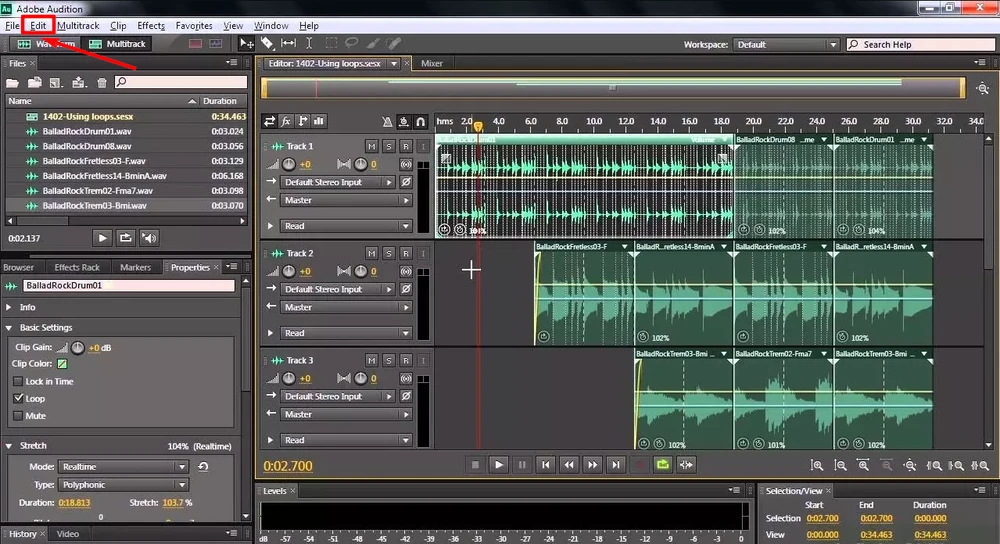The height and width of the screenshot is (544, 1000).
Task: Click the Clip Color swatch
Action: pos(62,364)
